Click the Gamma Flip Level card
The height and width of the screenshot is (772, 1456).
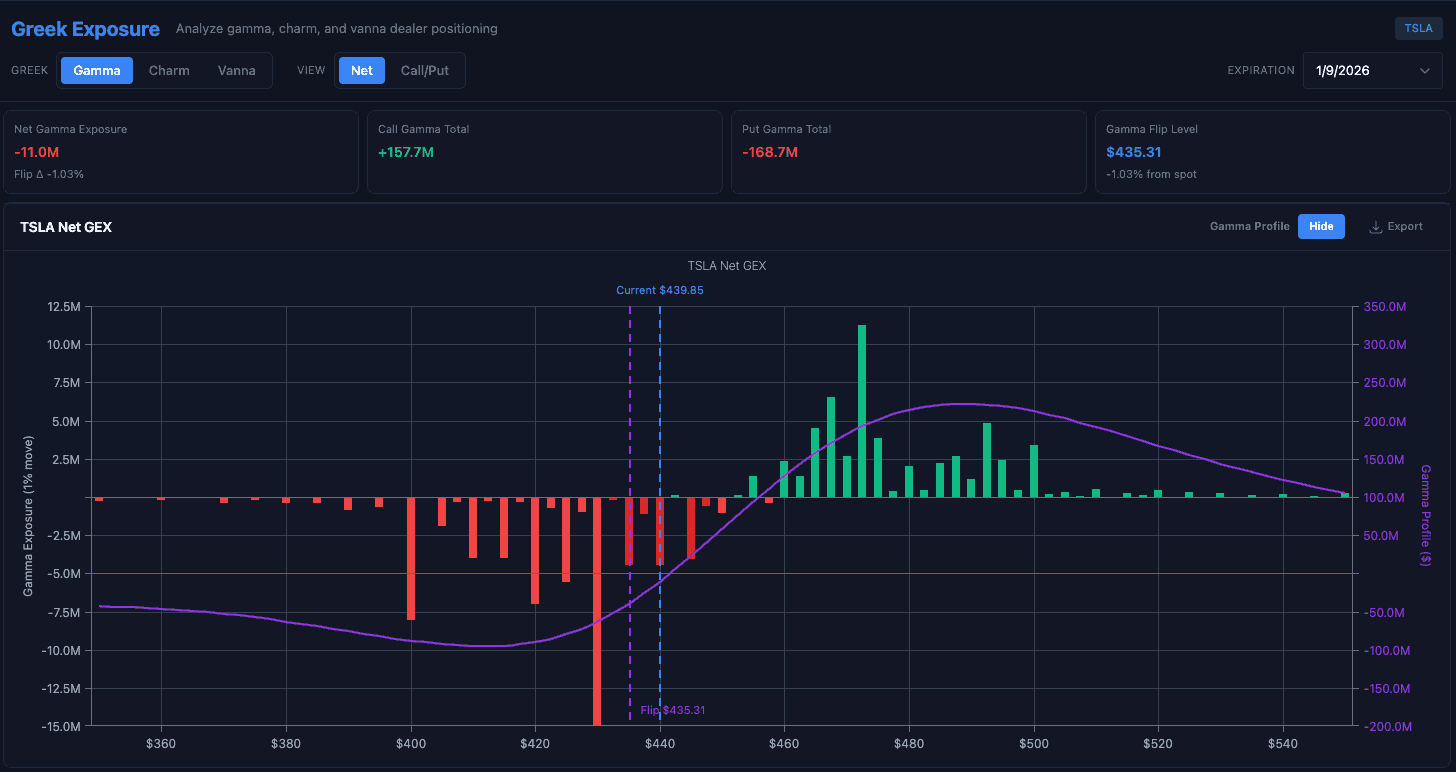tap(1272, 151)
